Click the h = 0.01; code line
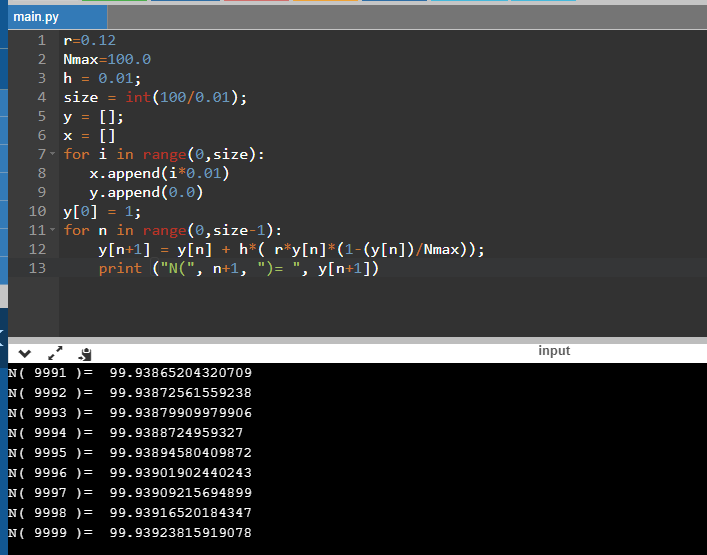 102,78
